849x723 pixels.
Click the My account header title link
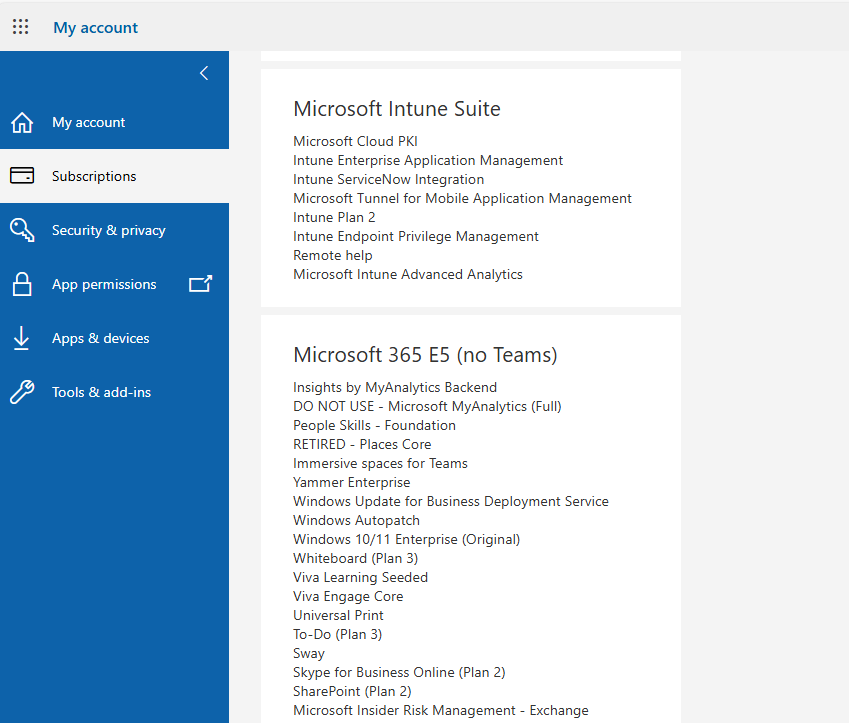[95, 28]
